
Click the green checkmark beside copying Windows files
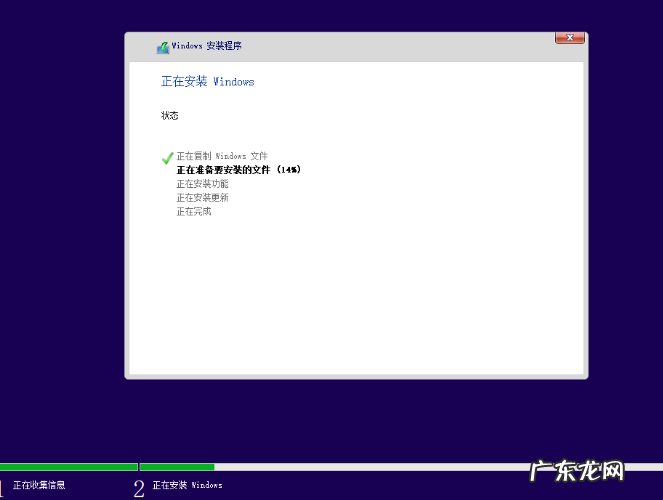click(167, 158)
